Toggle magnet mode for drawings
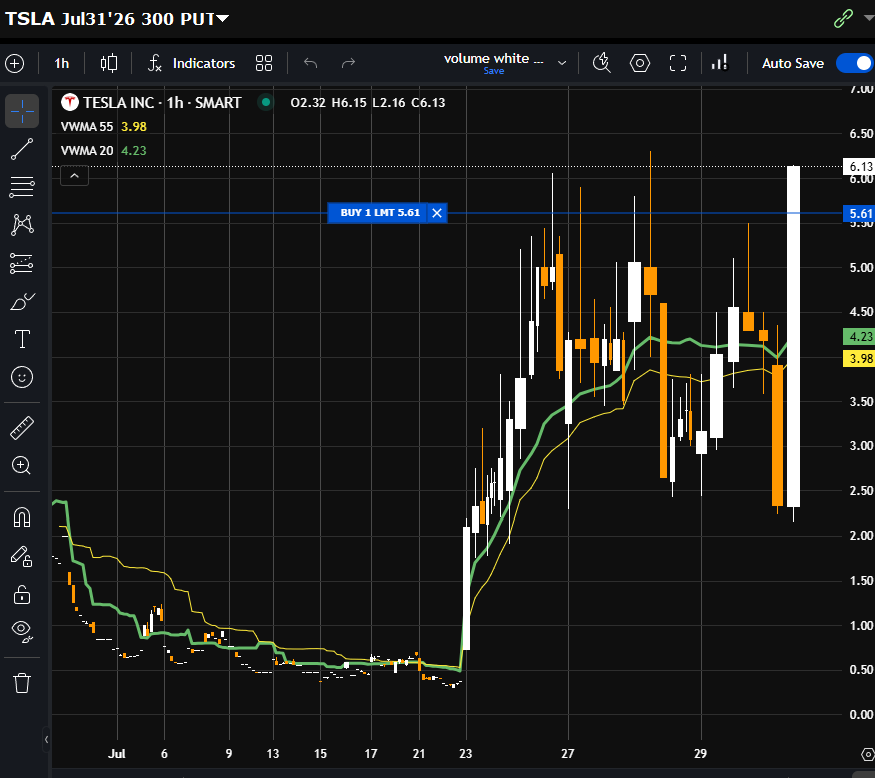 22,517
